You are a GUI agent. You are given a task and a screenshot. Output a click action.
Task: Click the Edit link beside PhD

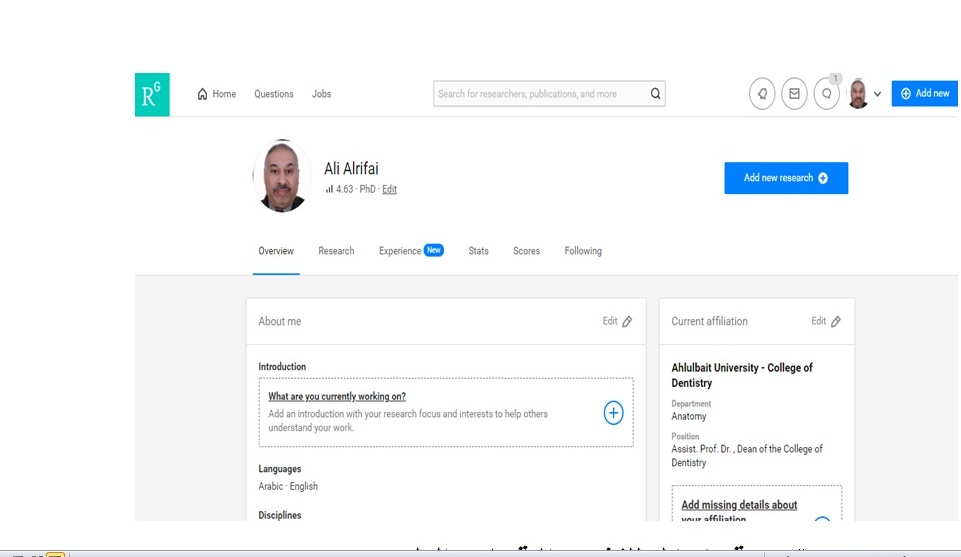[x=389, y=189]
